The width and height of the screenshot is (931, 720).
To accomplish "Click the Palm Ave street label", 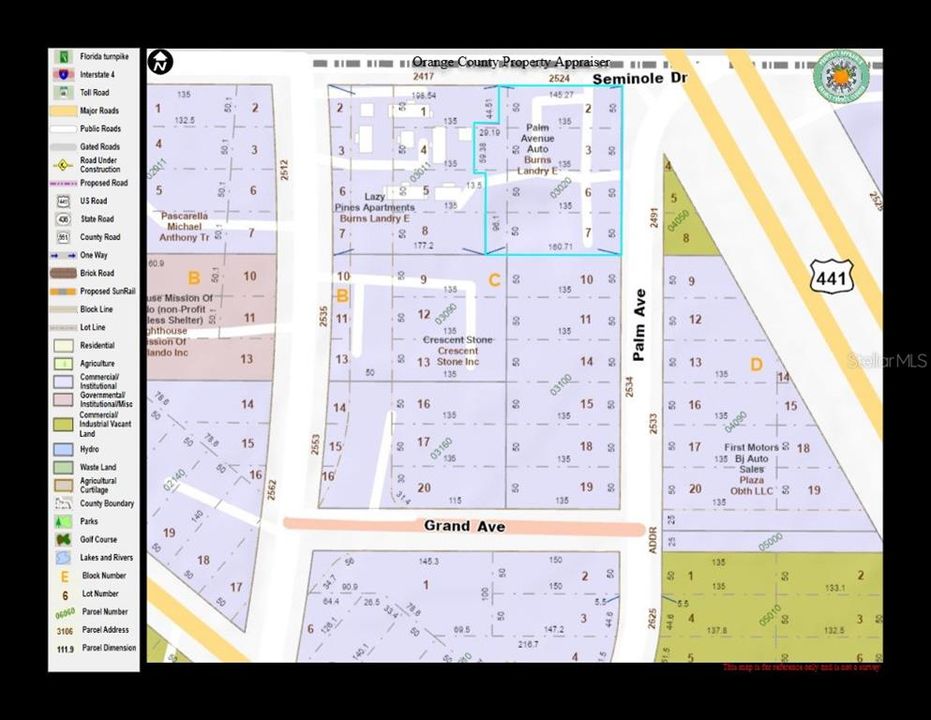I will [639, 325].
